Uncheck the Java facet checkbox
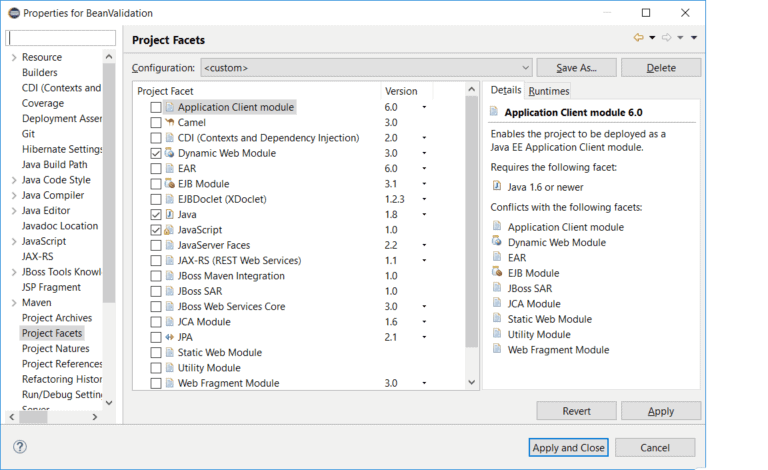Screen dimensions: 768x470 [155, 214]
